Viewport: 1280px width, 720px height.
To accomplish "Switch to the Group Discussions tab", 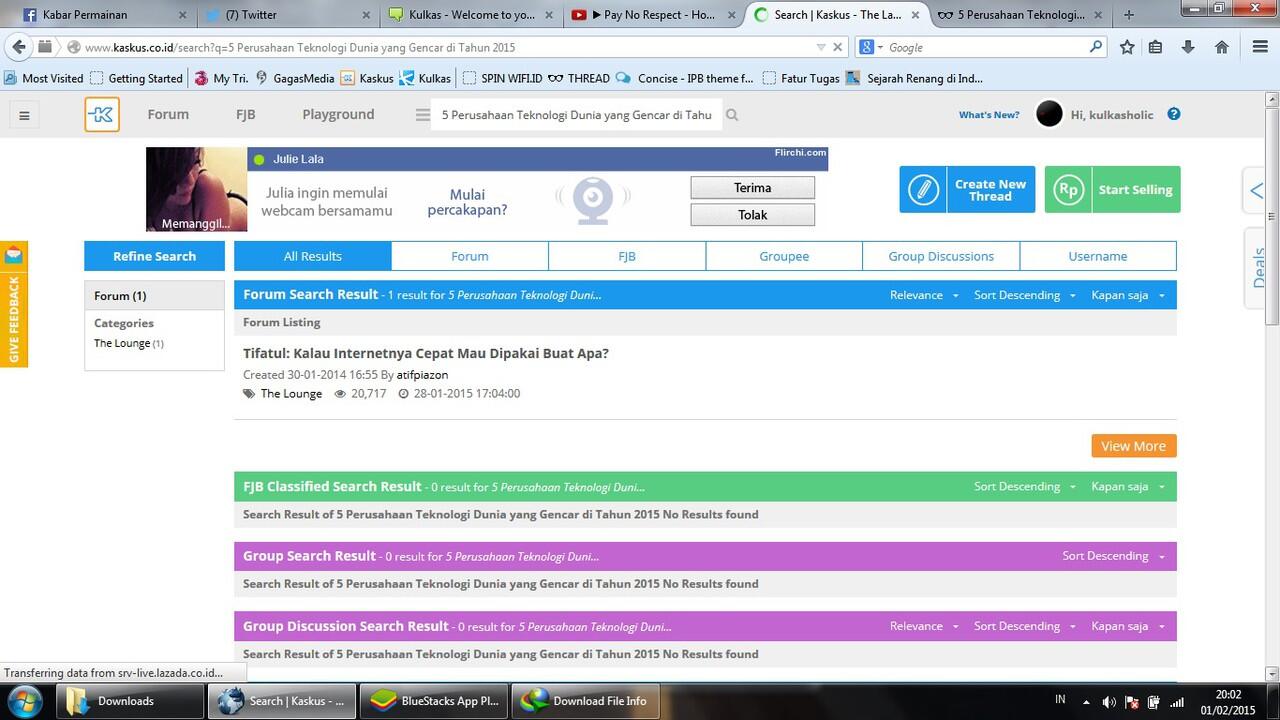I will 941,256.
